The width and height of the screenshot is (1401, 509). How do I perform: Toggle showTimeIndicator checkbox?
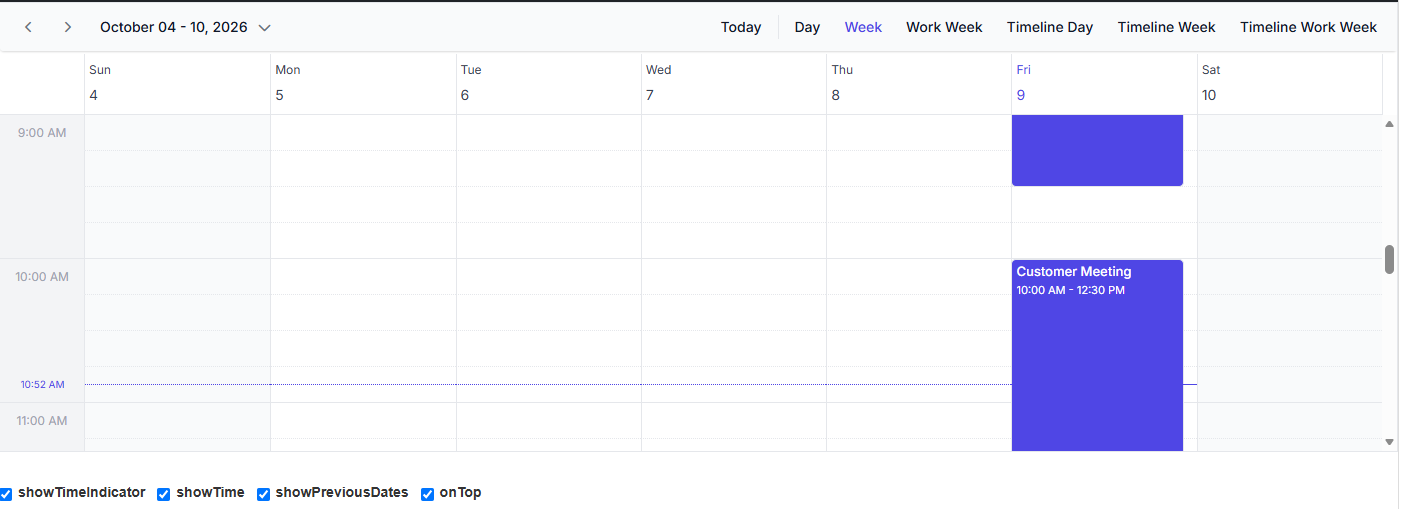tap(6, 494)
